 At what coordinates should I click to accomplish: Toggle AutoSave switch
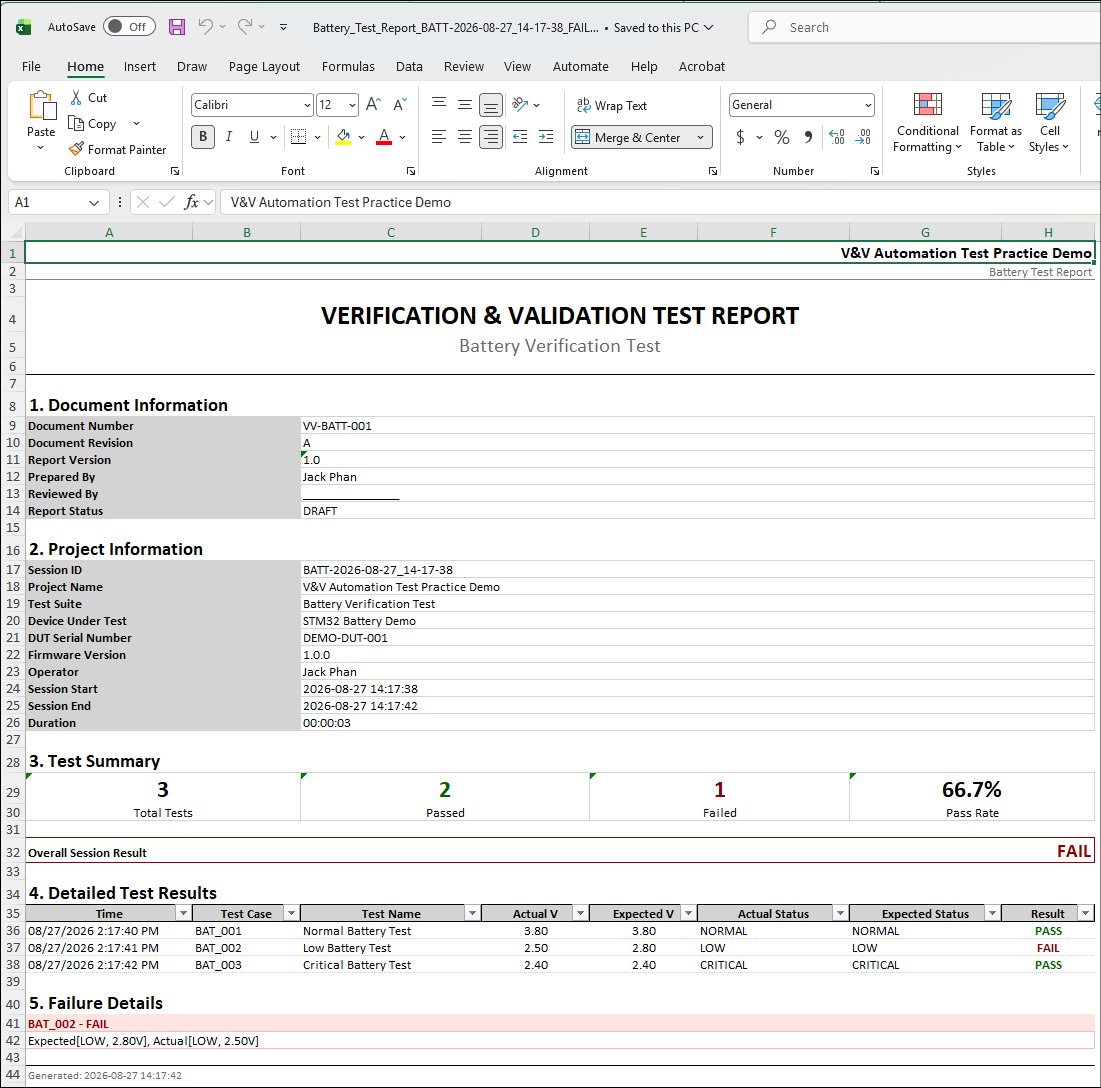pos(129,27)
